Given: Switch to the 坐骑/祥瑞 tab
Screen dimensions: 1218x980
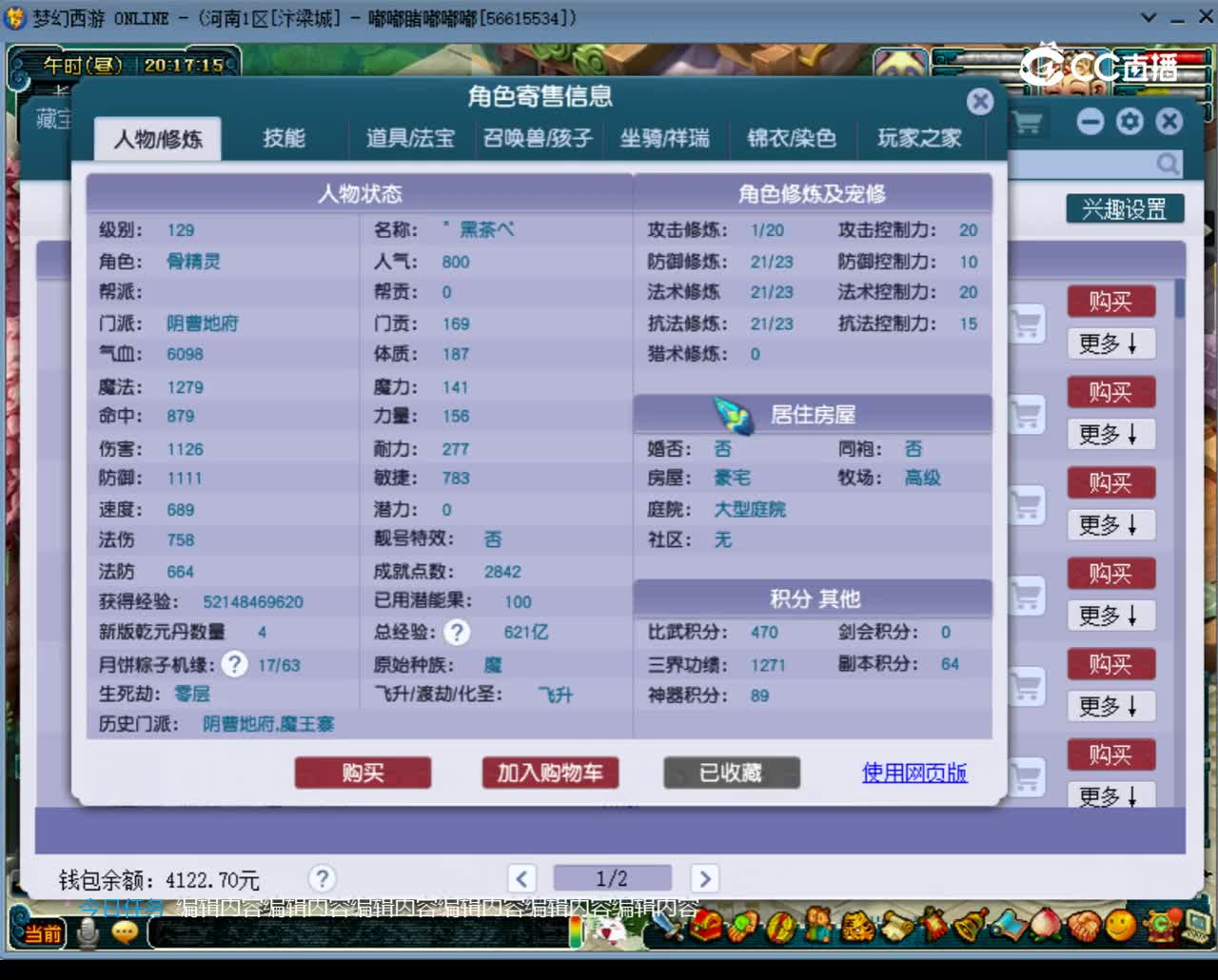Looking at the screenshot, I should pyautogui.click(x=664, y=139).
